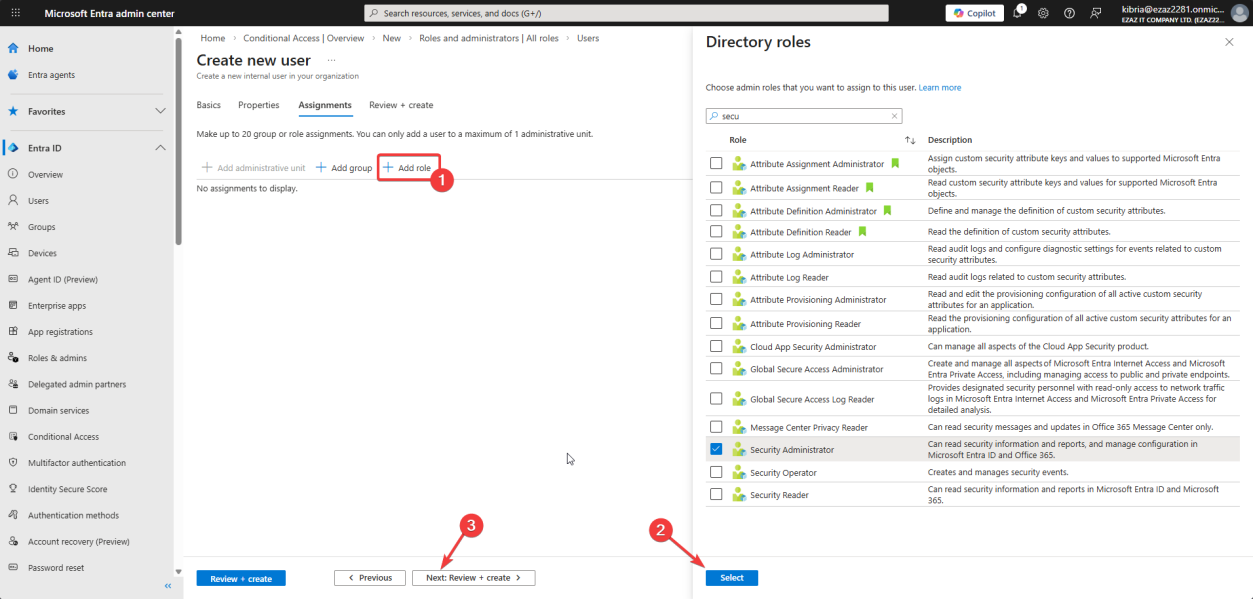Screen dimensions: 1253x599
Task: Open Multifactor authentication in sidebar
Action: coord(77,463)
